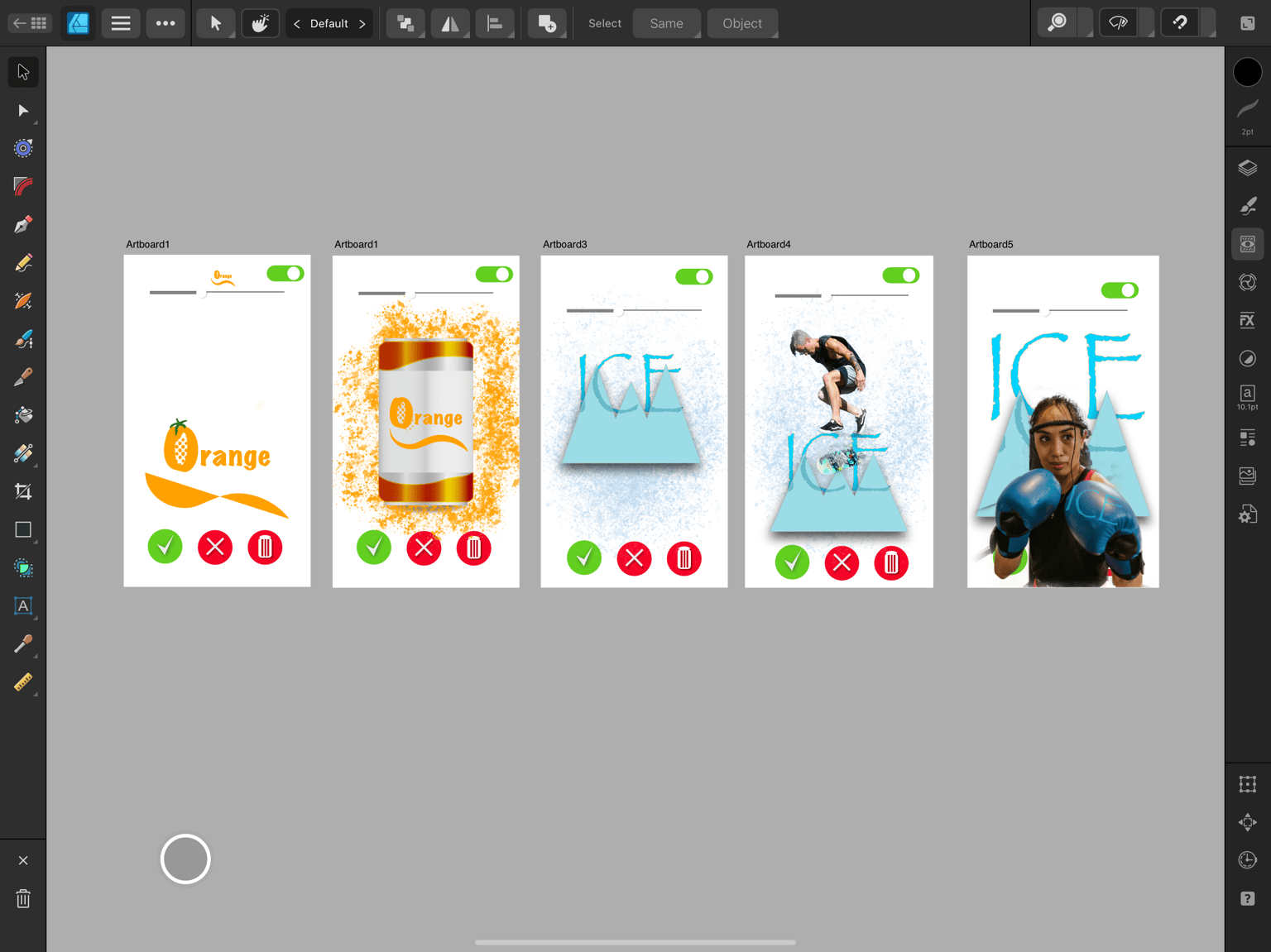
Task: Show the help question mark overlay
Action: 1248,898
